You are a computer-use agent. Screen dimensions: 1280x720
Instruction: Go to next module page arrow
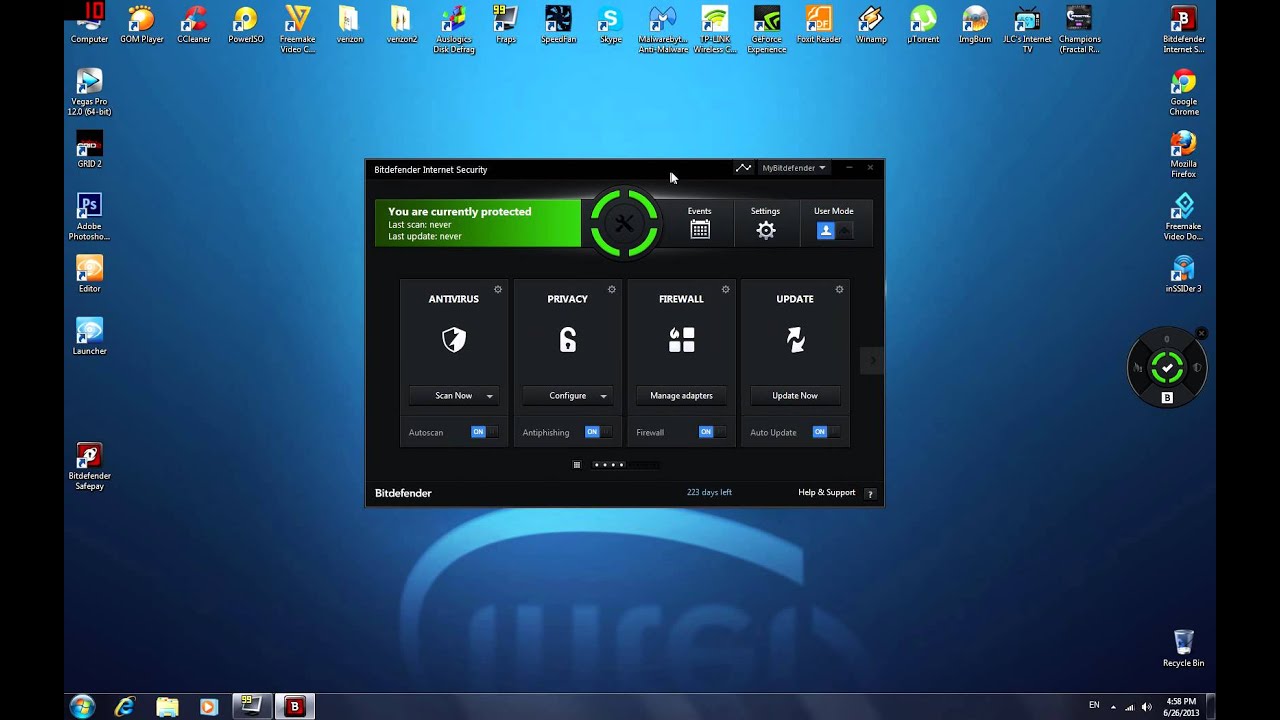coord(872,360)
